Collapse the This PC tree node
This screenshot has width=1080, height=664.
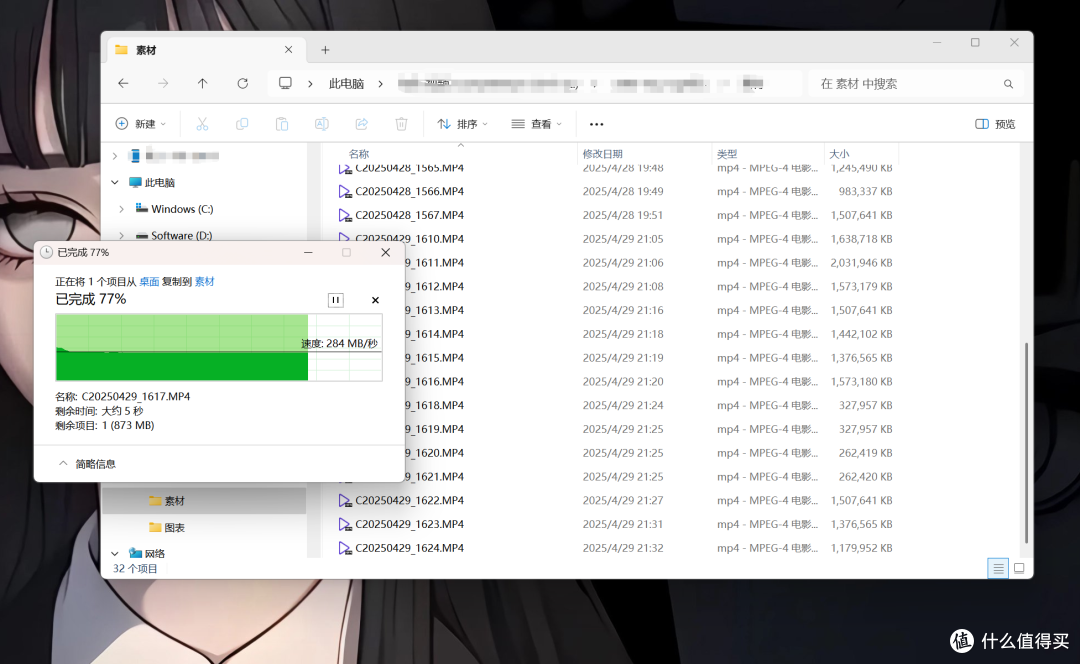[115, 183]
